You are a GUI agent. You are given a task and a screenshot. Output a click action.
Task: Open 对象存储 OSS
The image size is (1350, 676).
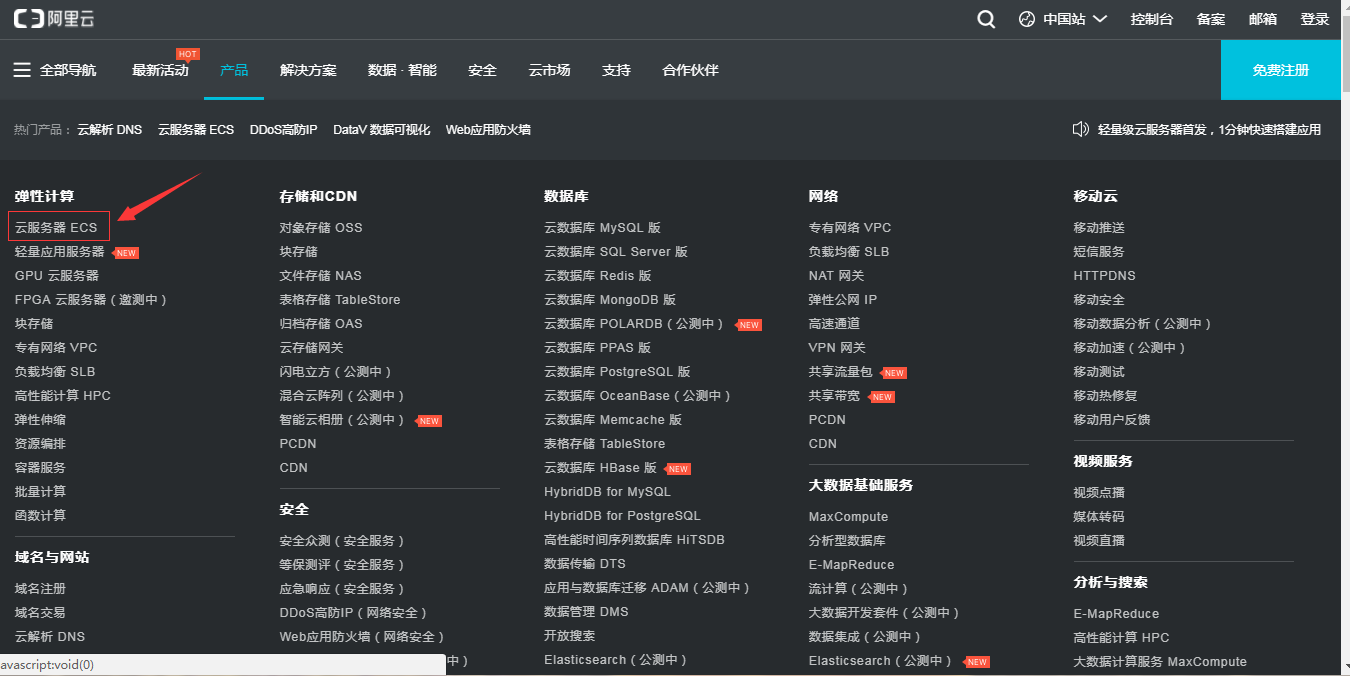point(321,228)
